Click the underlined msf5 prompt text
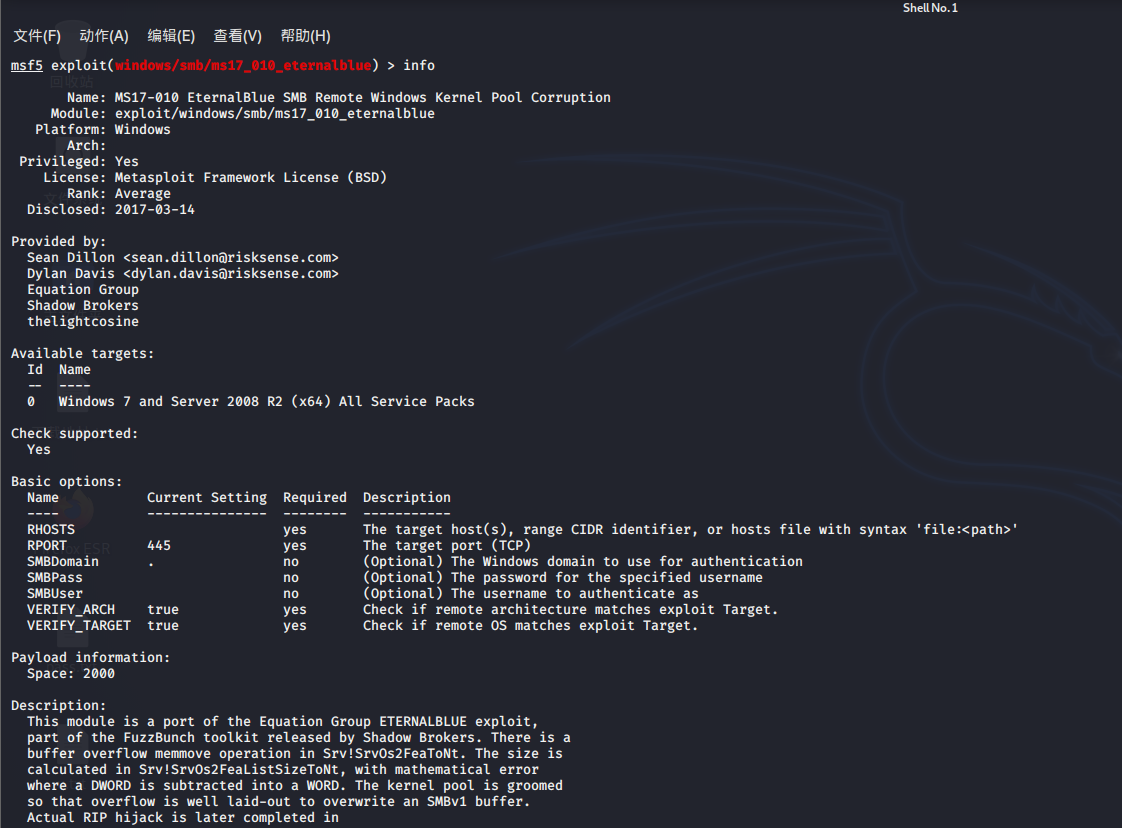Viewport: 1122px width, 828px height. coord(26,66)
